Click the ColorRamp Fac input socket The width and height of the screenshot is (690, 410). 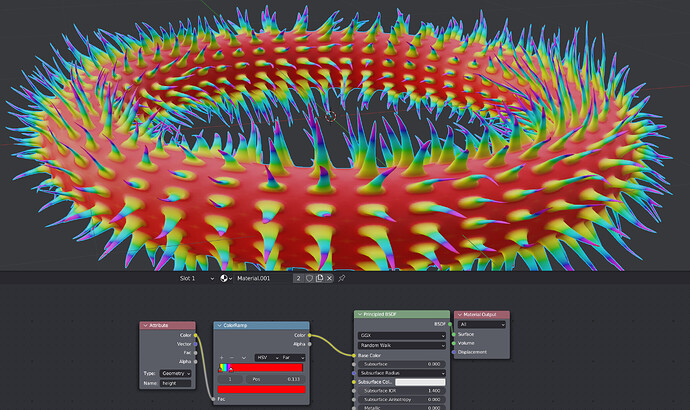tap(214, 399)
